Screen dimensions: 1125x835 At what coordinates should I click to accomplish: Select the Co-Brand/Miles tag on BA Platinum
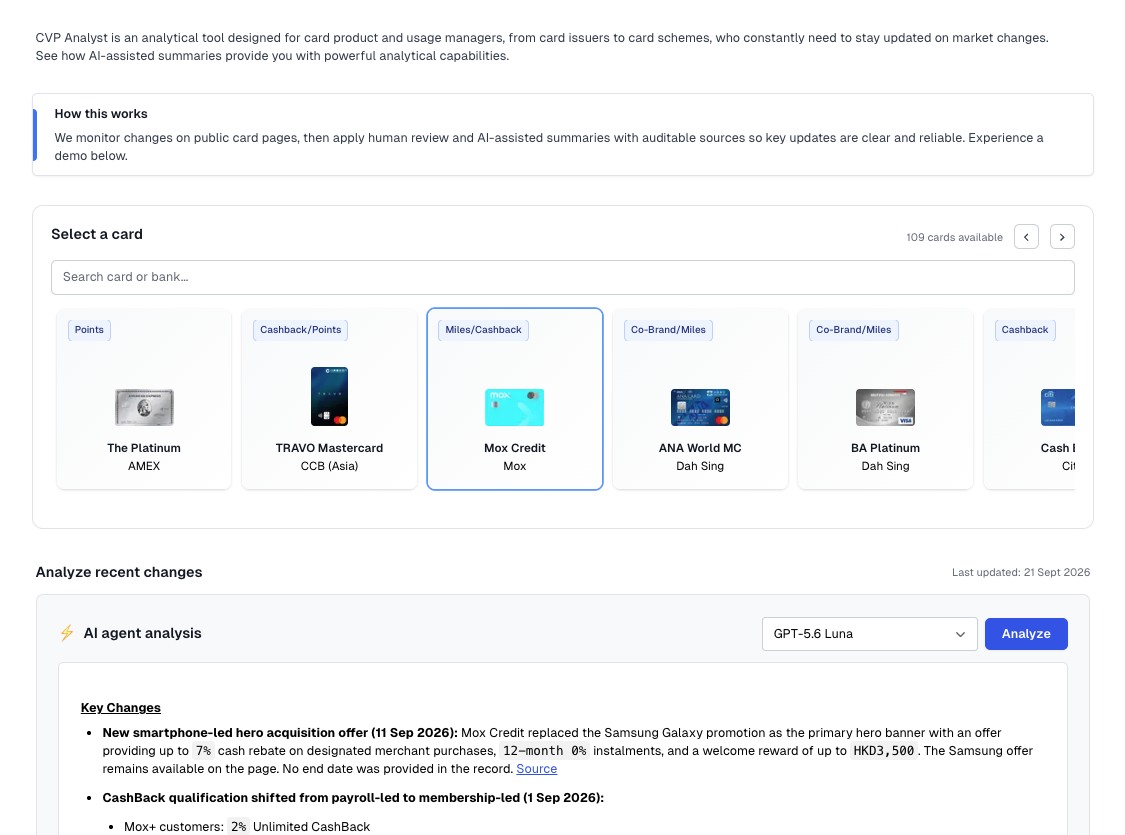click(x=854, y=330)
